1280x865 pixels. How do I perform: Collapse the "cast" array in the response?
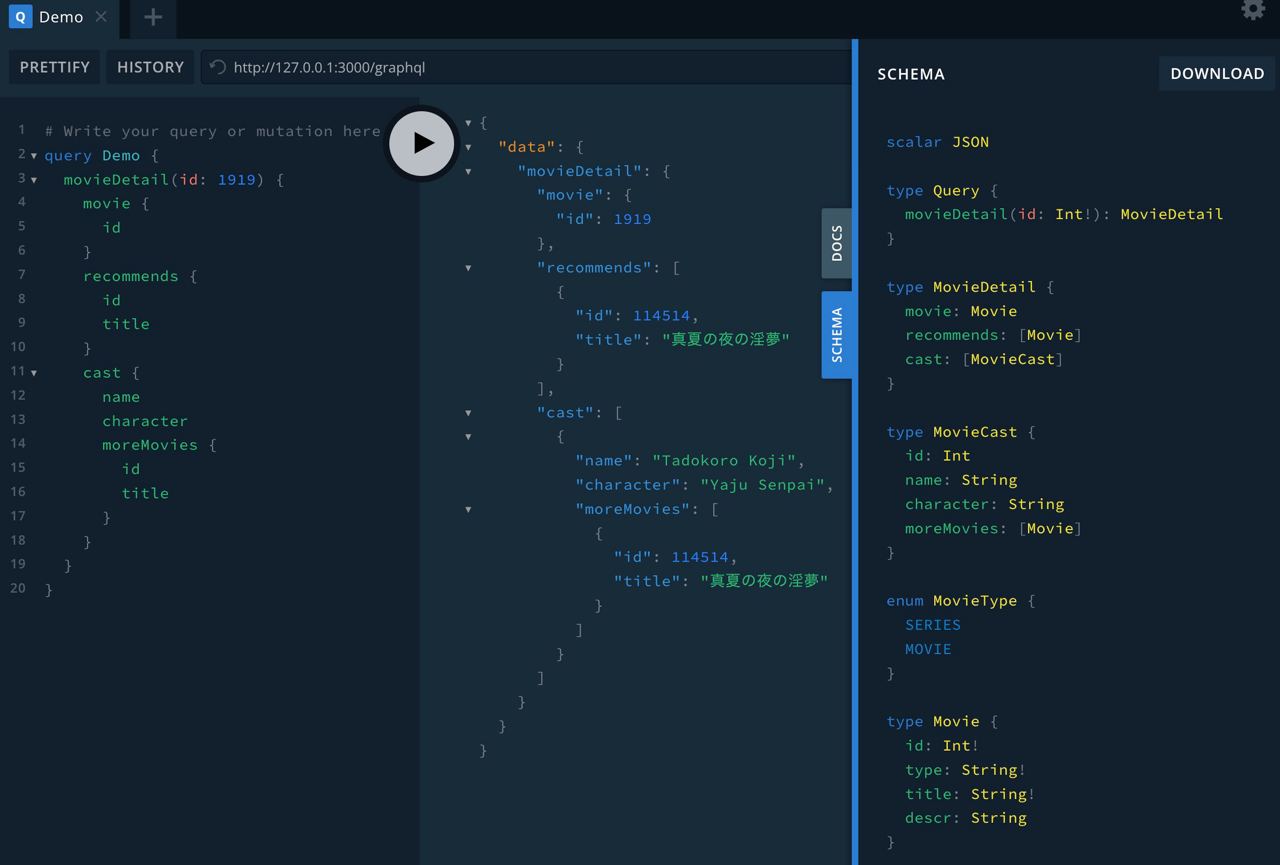coord(468,412)
